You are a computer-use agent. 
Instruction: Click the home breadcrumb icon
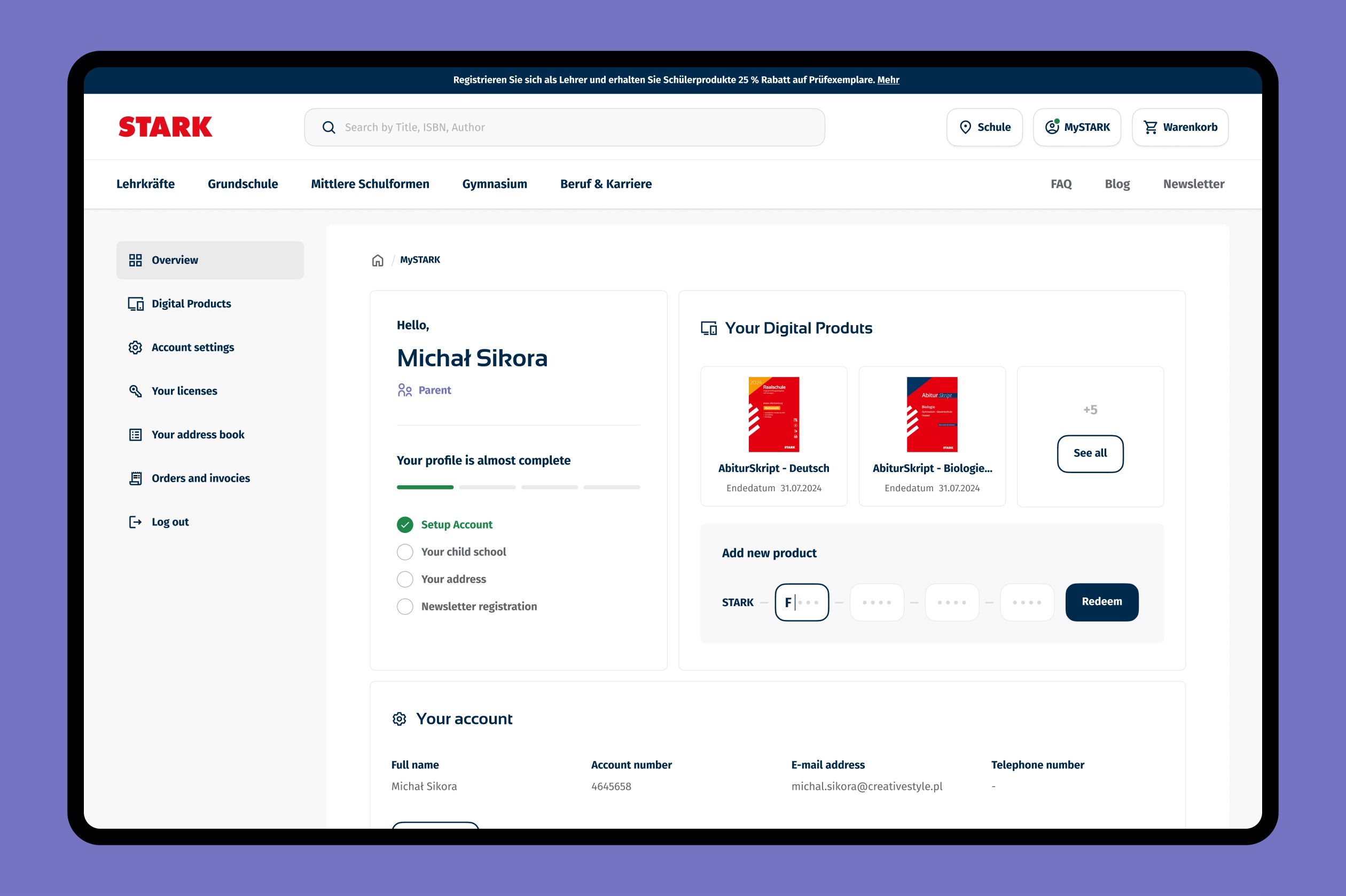(377, 261)
